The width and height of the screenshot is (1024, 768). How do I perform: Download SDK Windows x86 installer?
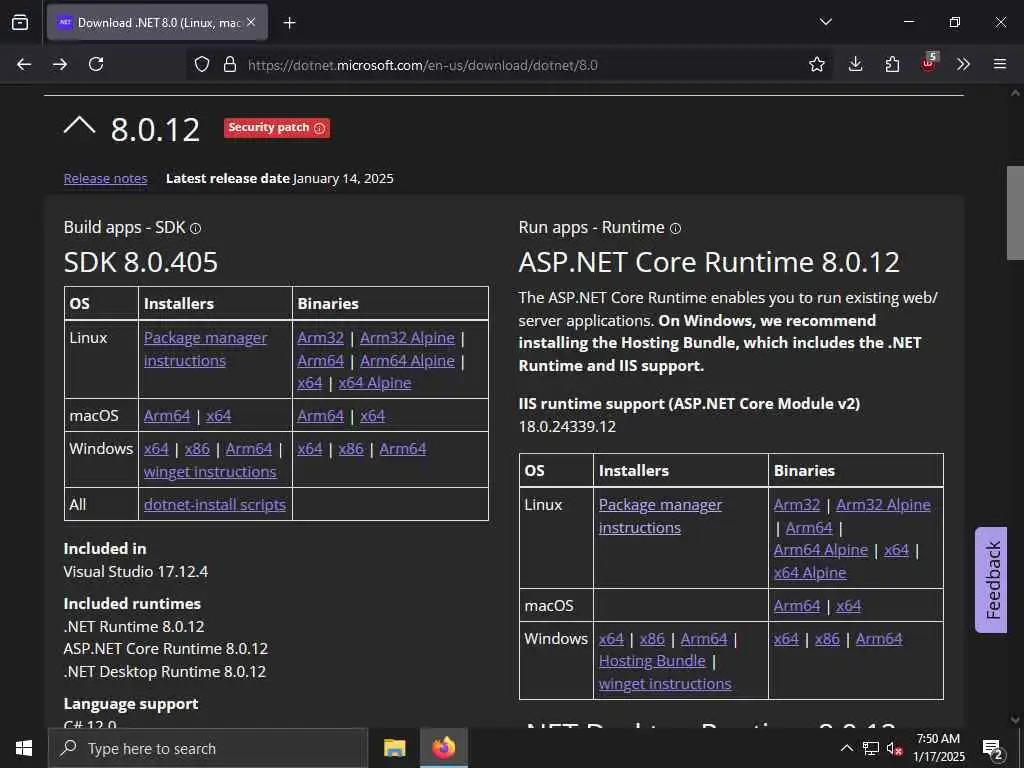coord(197,449)
